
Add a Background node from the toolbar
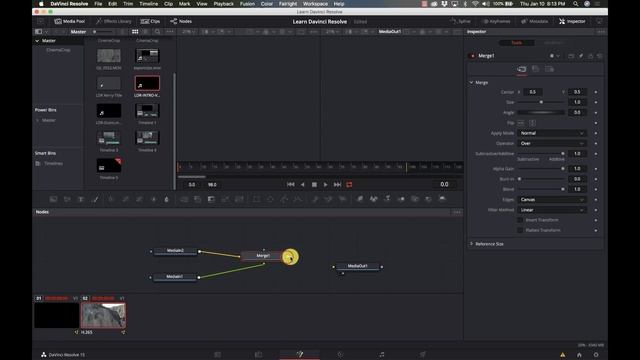click(53, 199)
